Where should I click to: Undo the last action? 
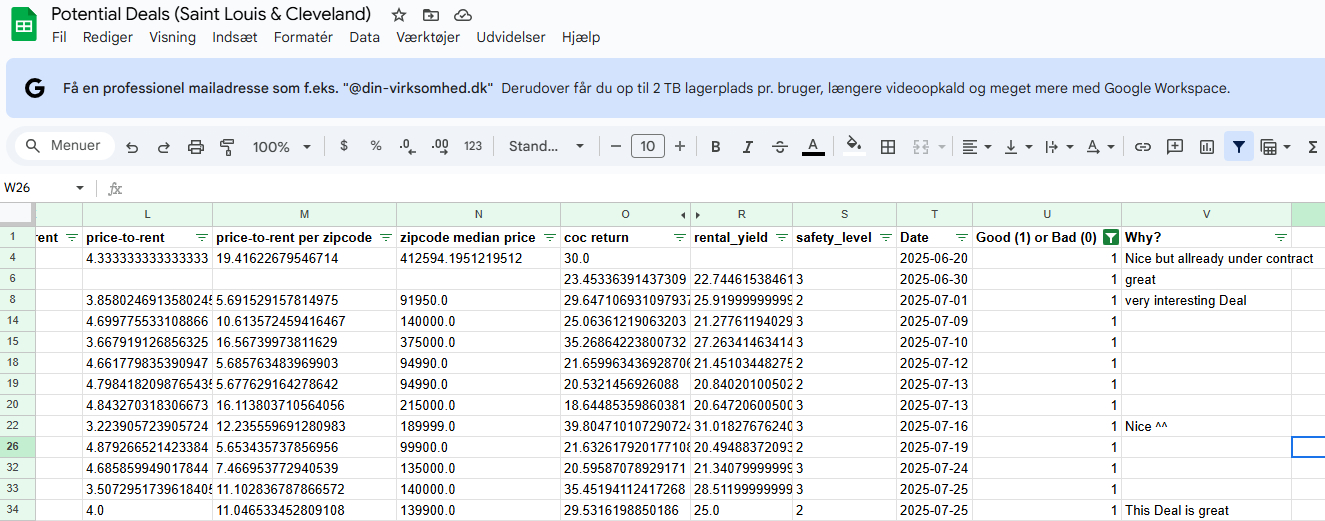click(132, 147)
